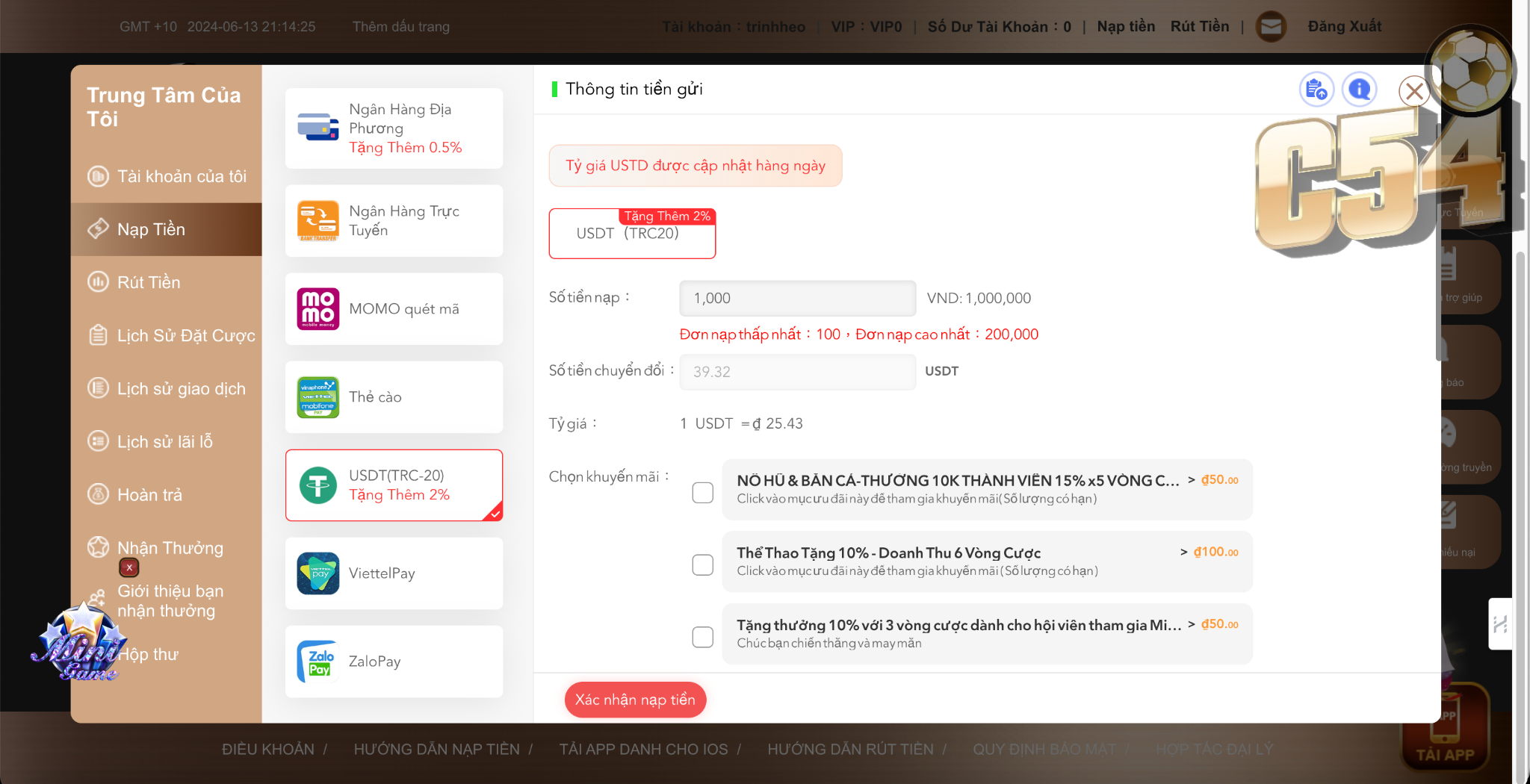Pick the ViettelPay logo icon

click(318, 573)
